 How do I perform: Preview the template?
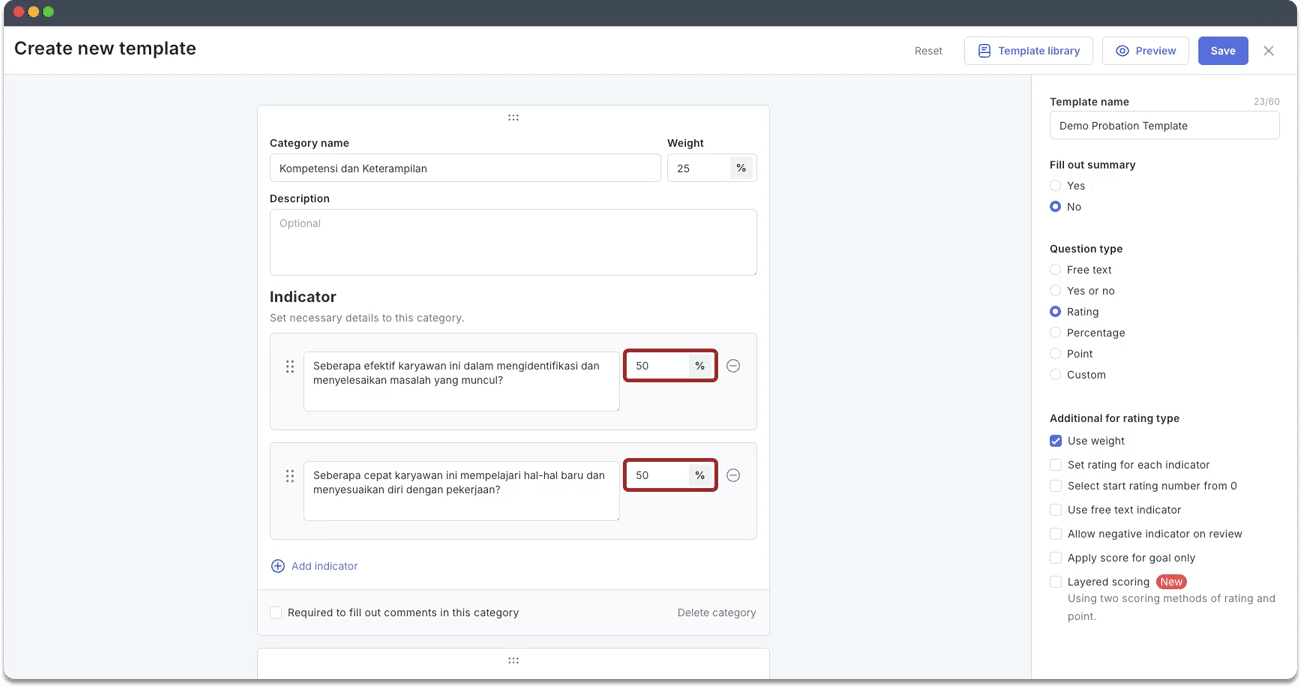(x=1145, y=51)
